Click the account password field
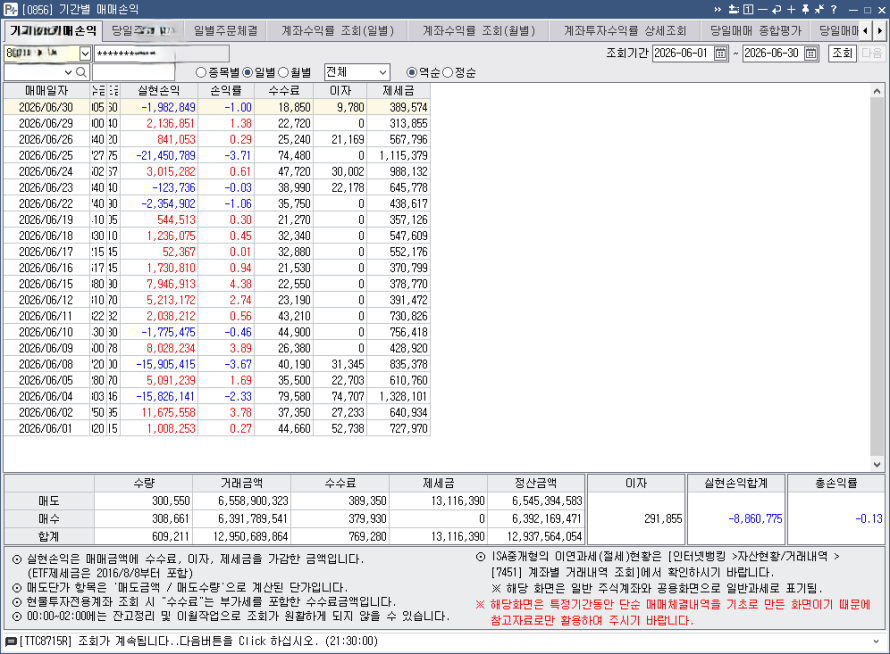The image size is (890, 654). point(162,53)
